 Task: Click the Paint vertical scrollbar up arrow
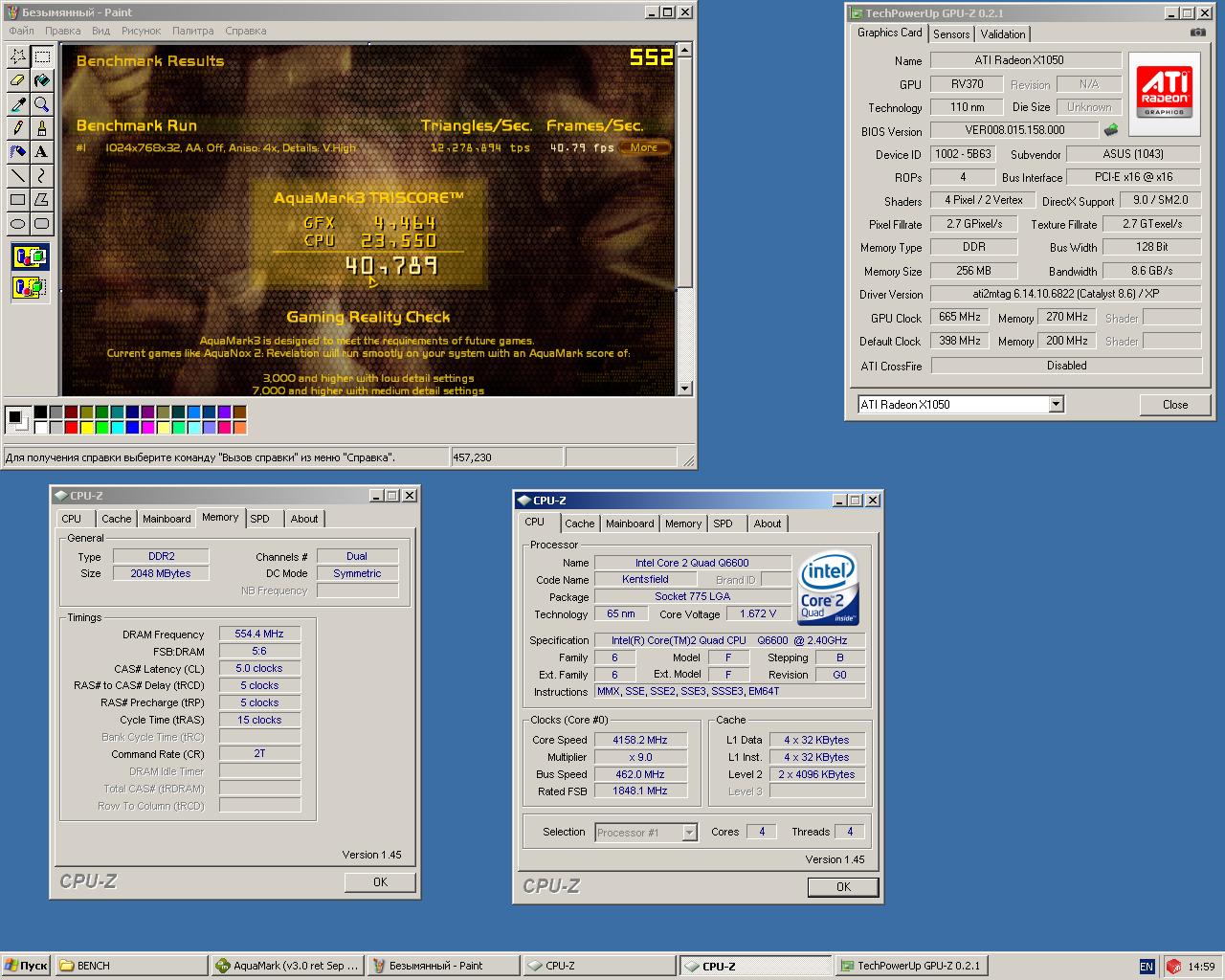coord(684,50)
